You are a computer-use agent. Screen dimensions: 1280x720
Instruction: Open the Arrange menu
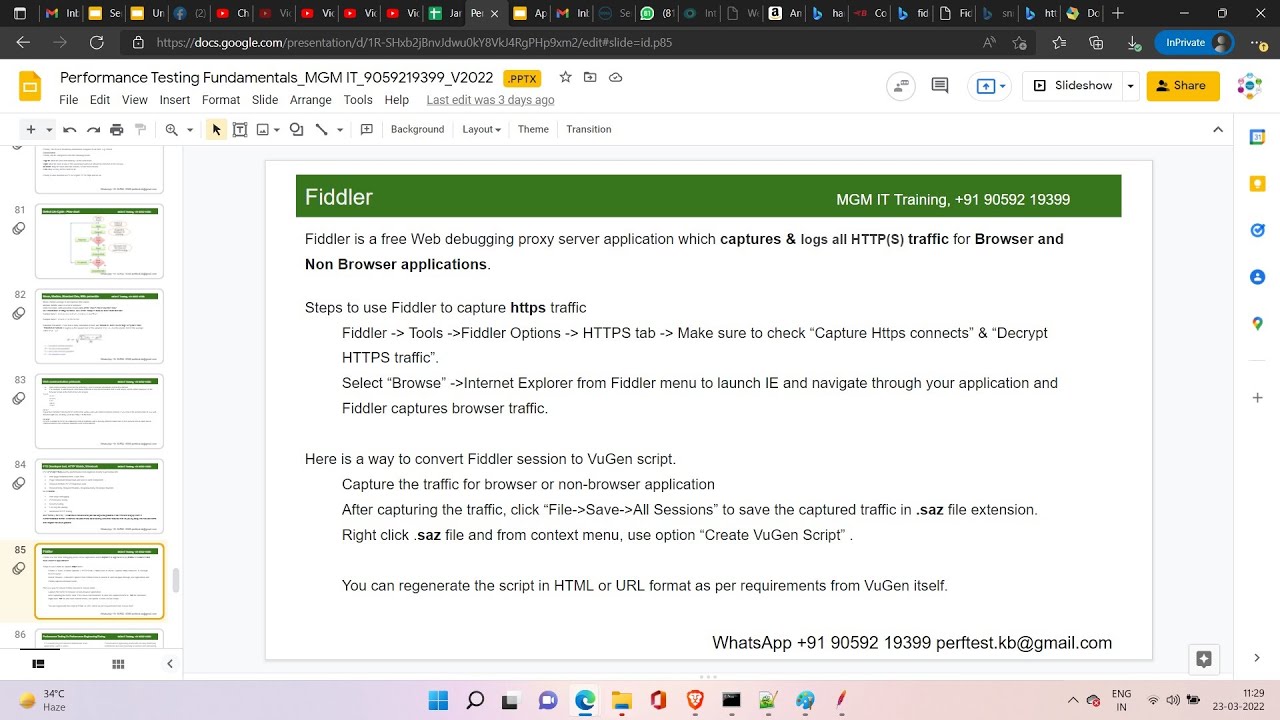click(311, 100)
